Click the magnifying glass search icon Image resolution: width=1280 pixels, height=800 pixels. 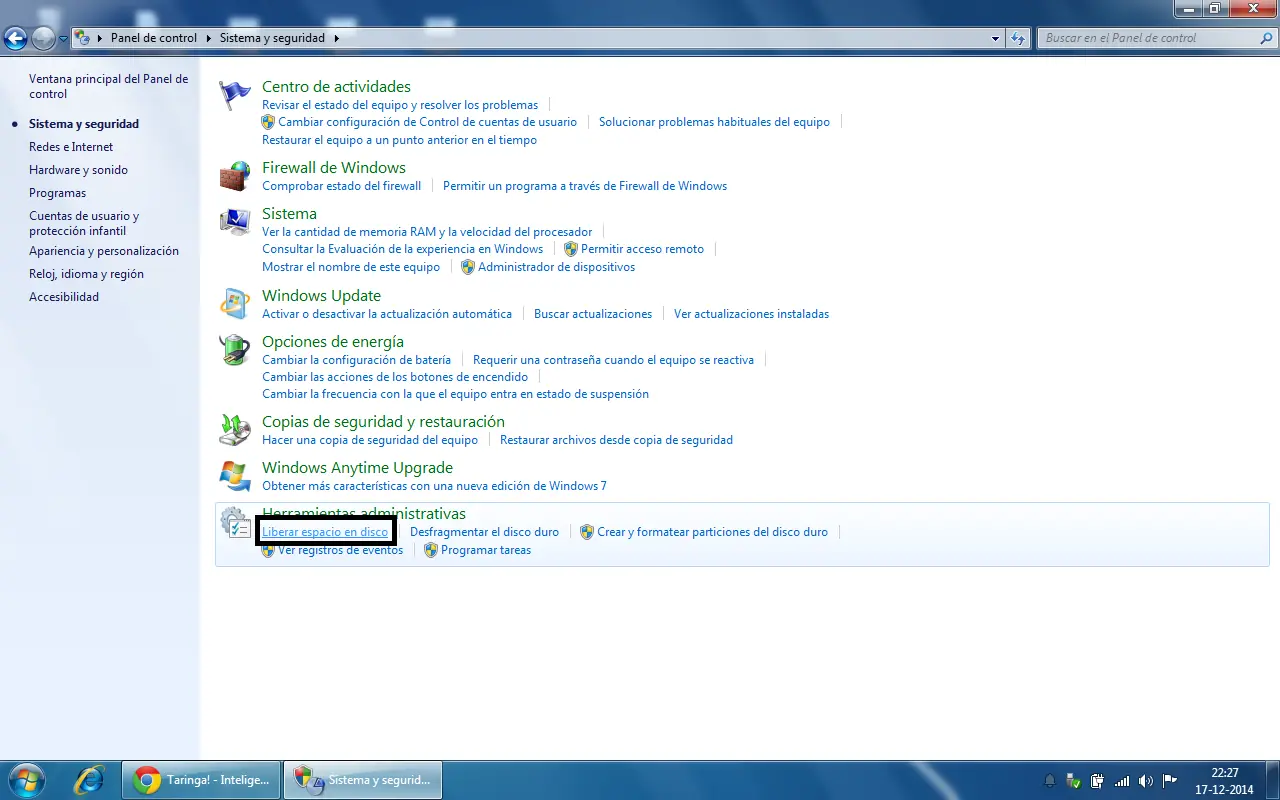tap(1267, 38)
